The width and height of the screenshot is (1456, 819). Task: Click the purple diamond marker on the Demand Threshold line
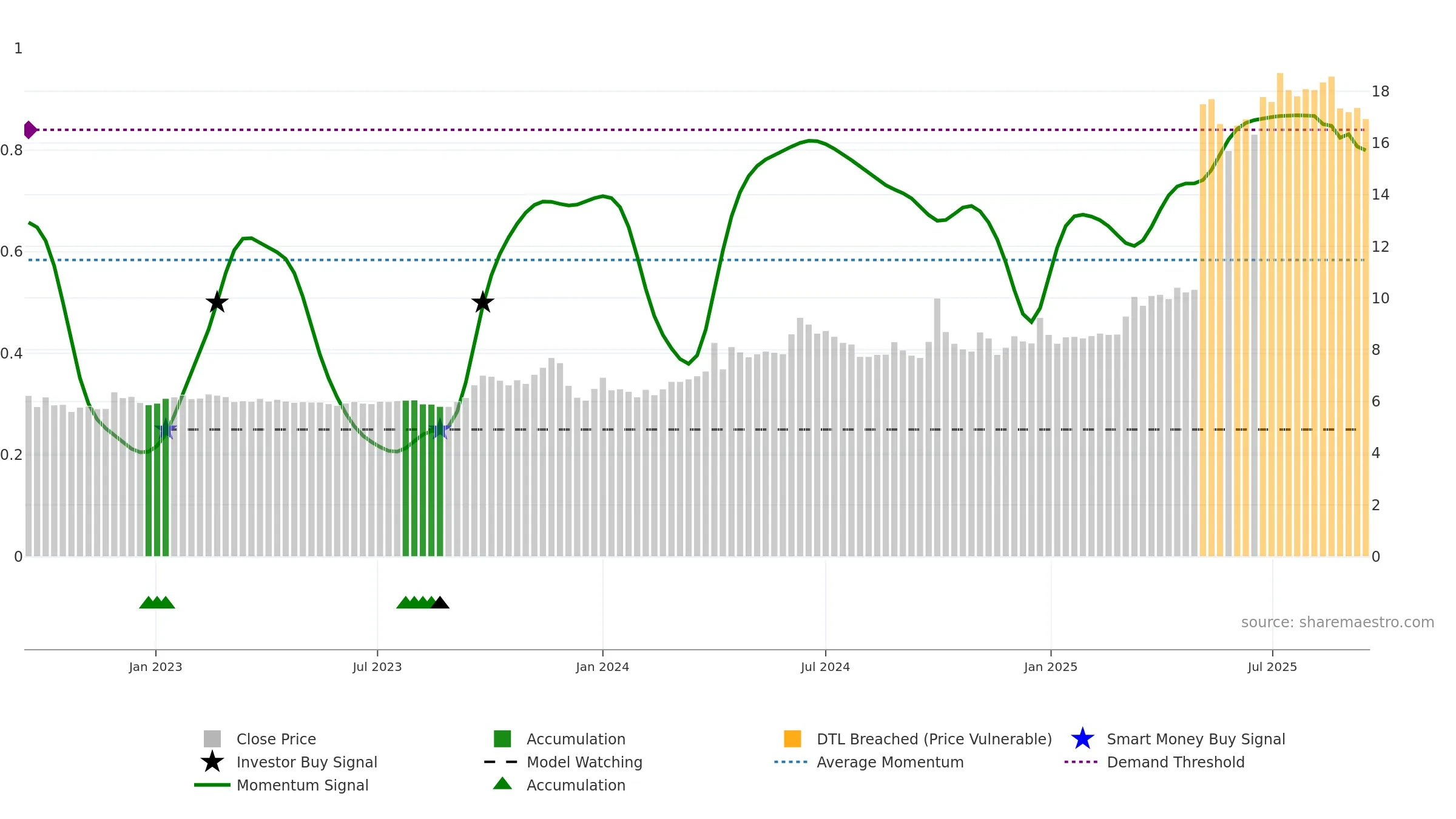(x=30, y=130)
